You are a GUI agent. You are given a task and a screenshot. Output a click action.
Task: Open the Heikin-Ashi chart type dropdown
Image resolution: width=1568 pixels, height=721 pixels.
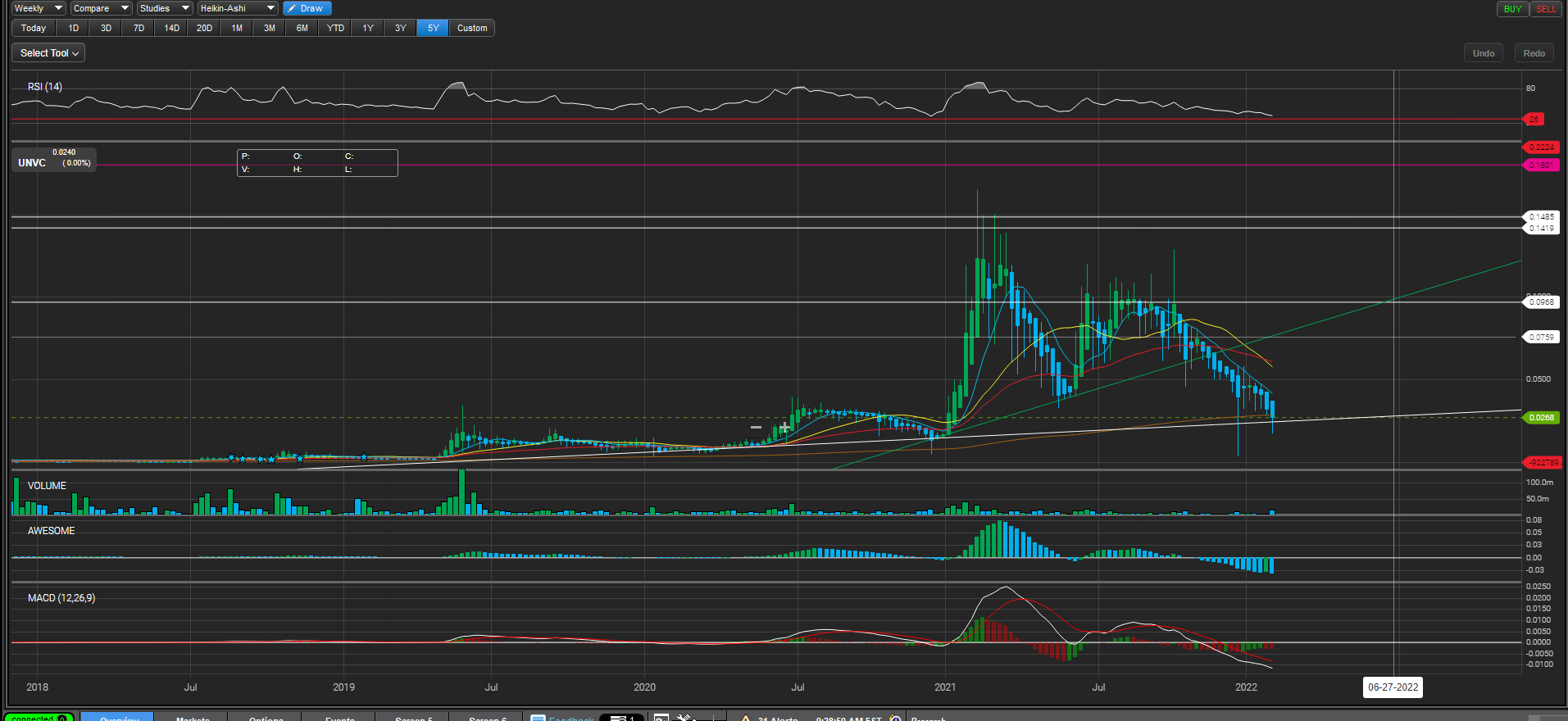pos(238,8)
